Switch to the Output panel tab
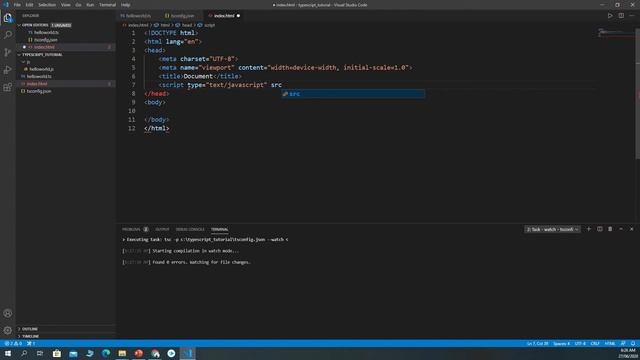The height and width of the screenshot is (360, 640). pyautogui.click(x=162, y=229)
